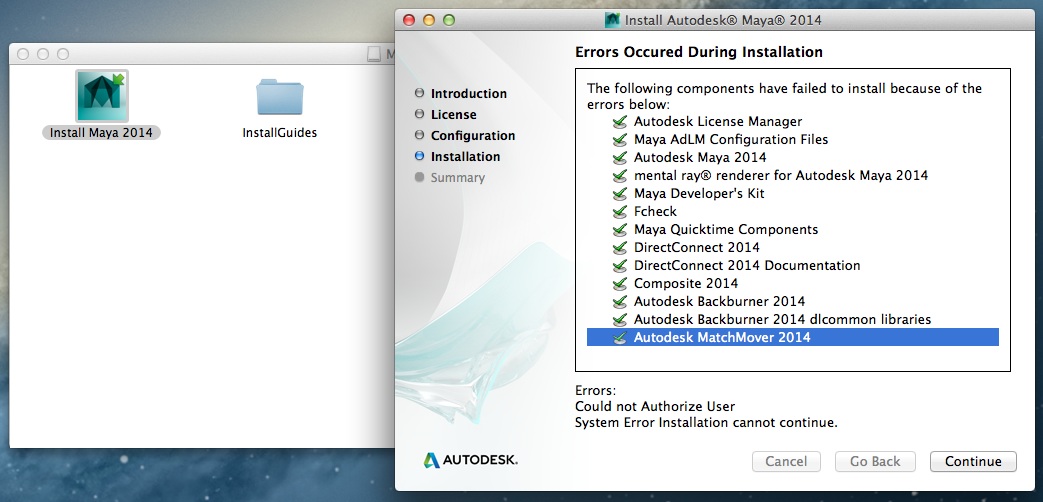This screenshot has height=502, width=1043.
Task: Click the checkmark icon beside Autodesk Backburner 2014
Action: click(620, 301)
